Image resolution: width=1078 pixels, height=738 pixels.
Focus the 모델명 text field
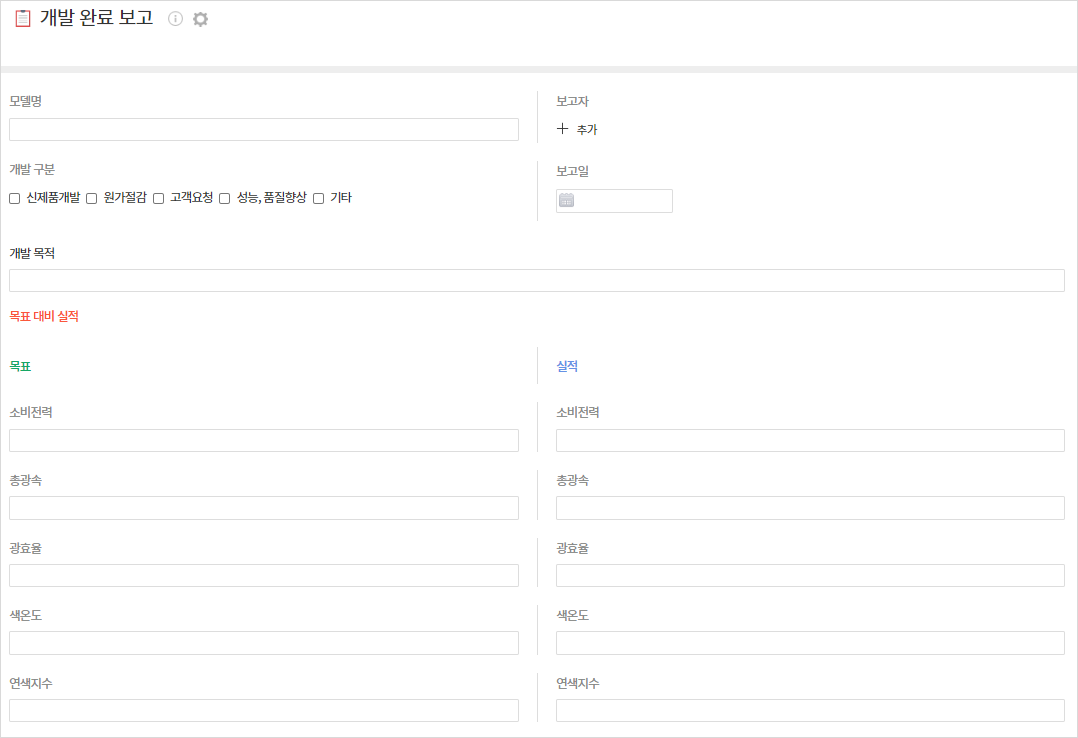click(264, 129)
